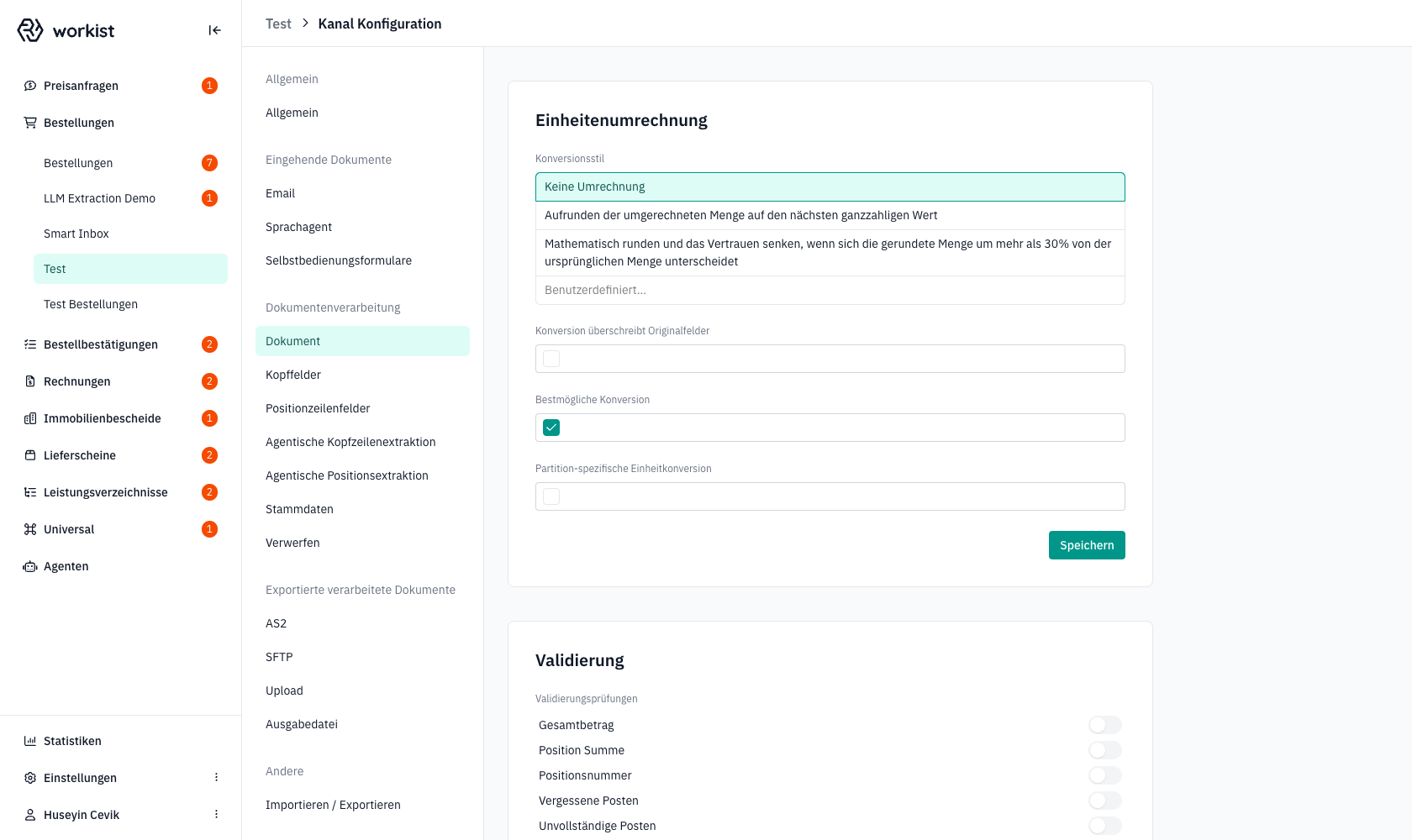
Task: Enable the Positionsnummer validation switch
Action: click(x=1104, y=775)
